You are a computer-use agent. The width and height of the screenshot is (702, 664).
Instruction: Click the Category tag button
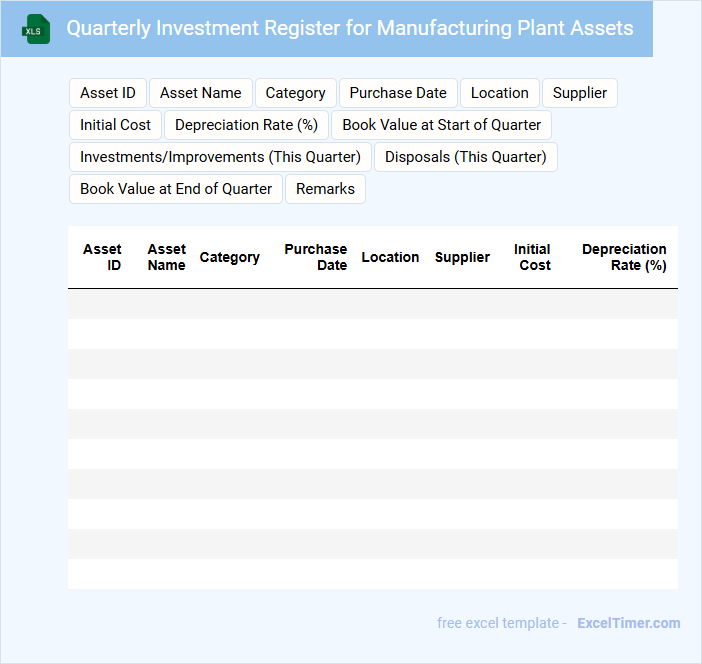(295, 93)
